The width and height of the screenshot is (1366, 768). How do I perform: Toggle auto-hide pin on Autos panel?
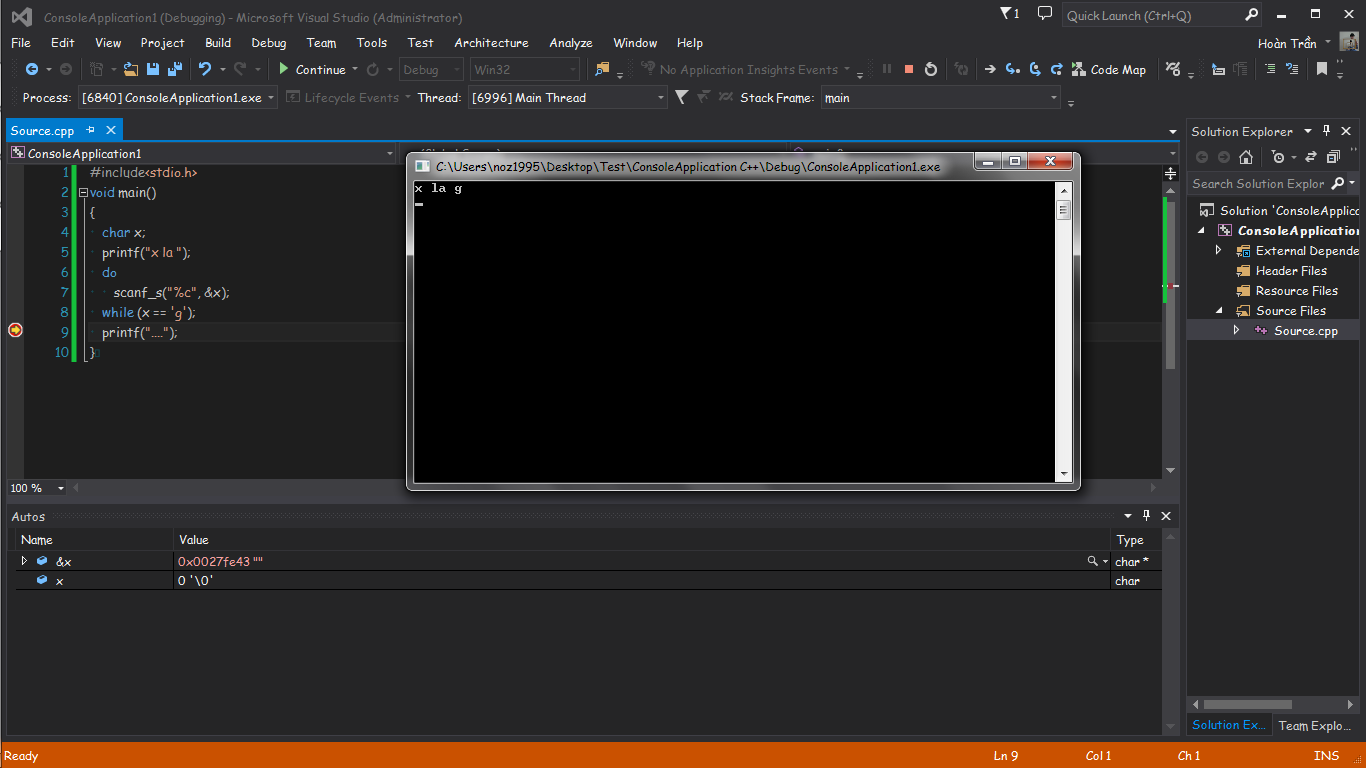(1146, 516)
